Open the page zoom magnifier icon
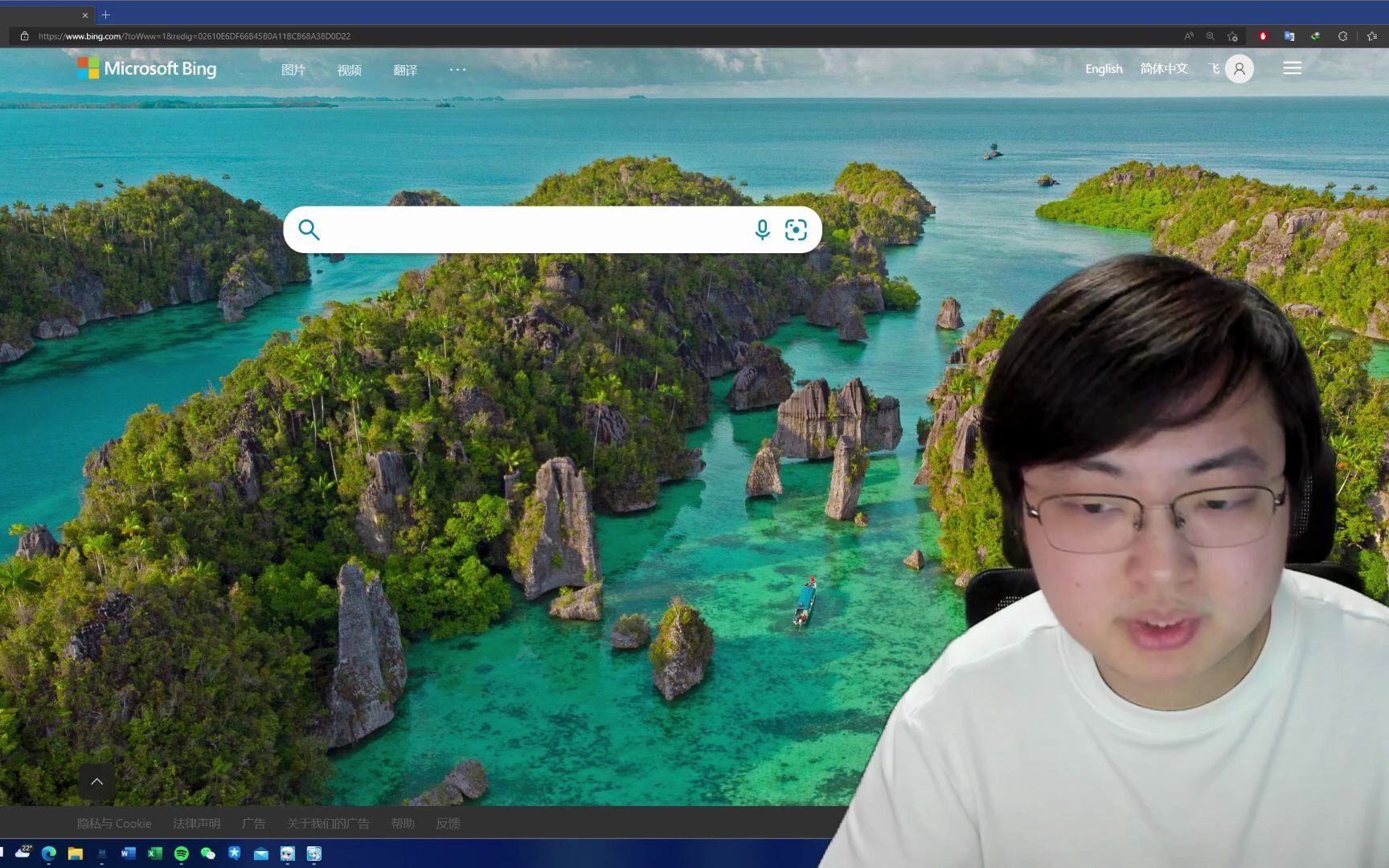The image size is (1389, 868). point(1210,36)
